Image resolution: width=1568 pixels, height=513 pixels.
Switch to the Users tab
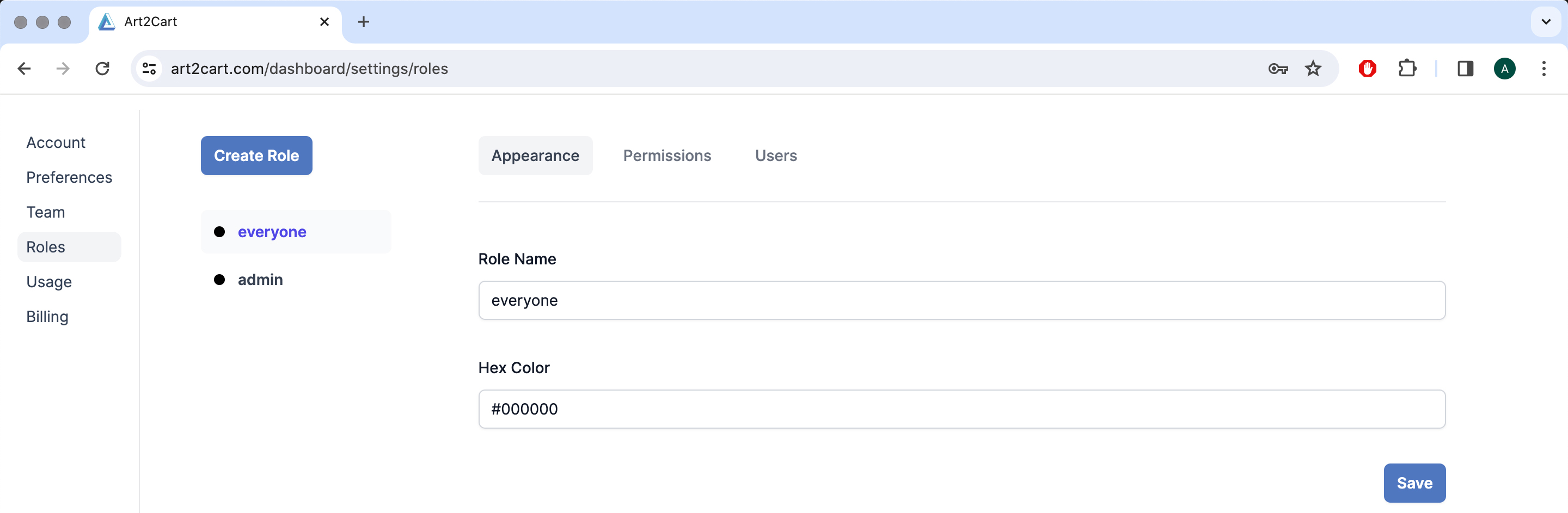click(x=775, y=156)
